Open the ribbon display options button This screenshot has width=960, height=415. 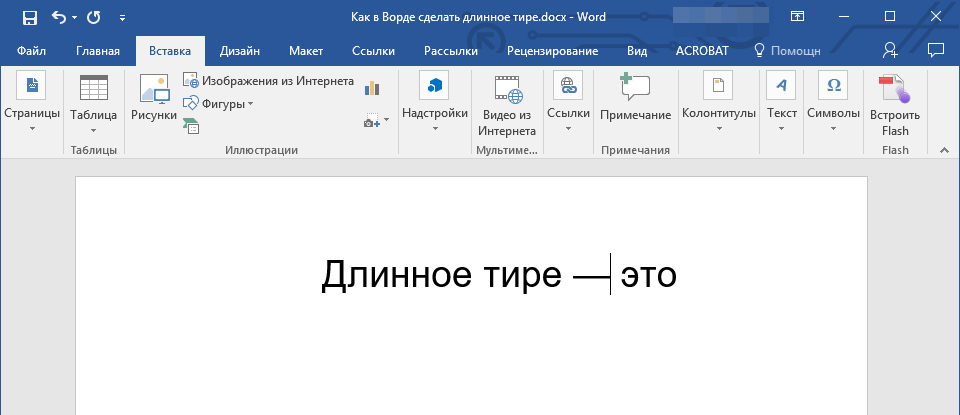(797, 17)
